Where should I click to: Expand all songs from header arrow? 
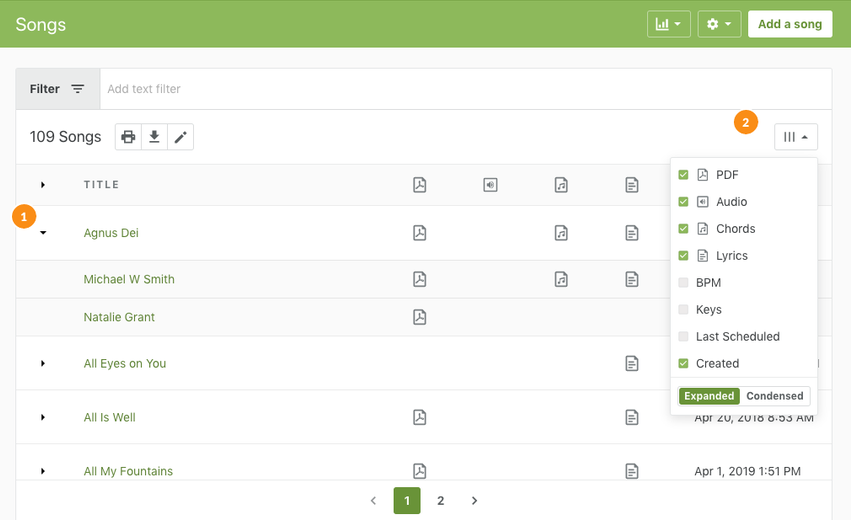(x=42, y=185)
